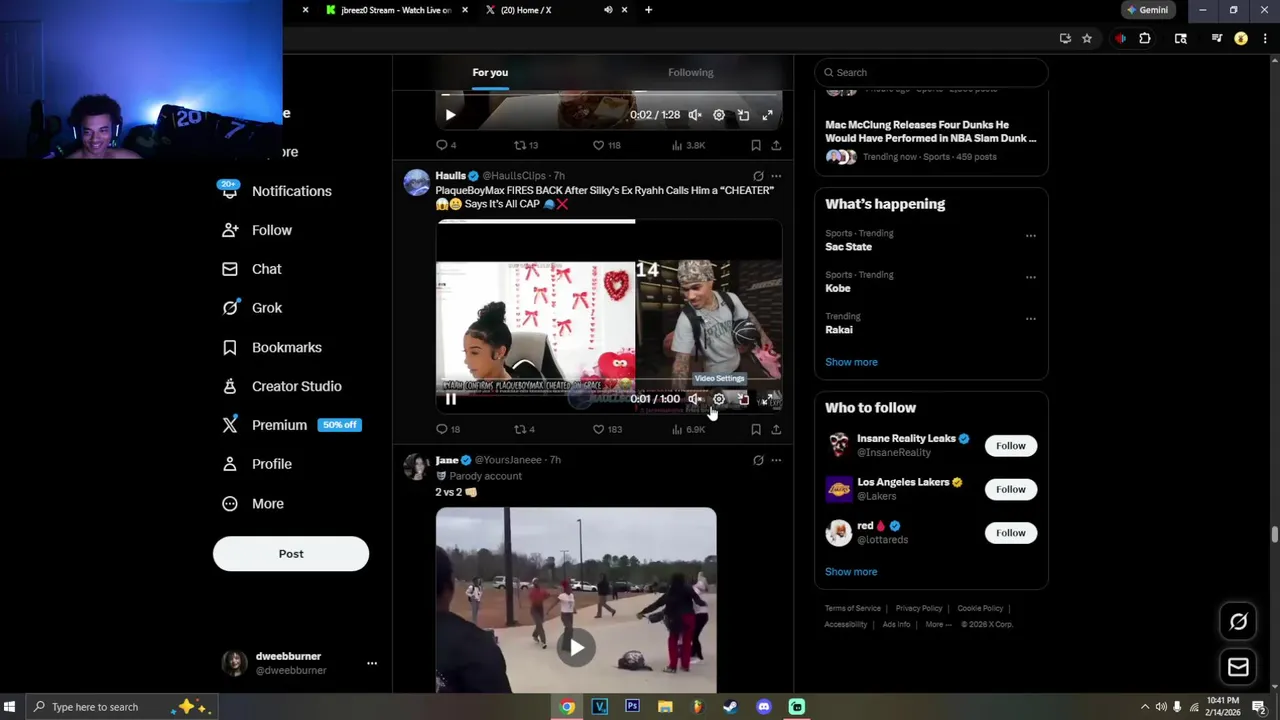Viewport: 1280px width, 720px height.
Task: Click Grok icon on Haulls post header
Action: (758, 176)
